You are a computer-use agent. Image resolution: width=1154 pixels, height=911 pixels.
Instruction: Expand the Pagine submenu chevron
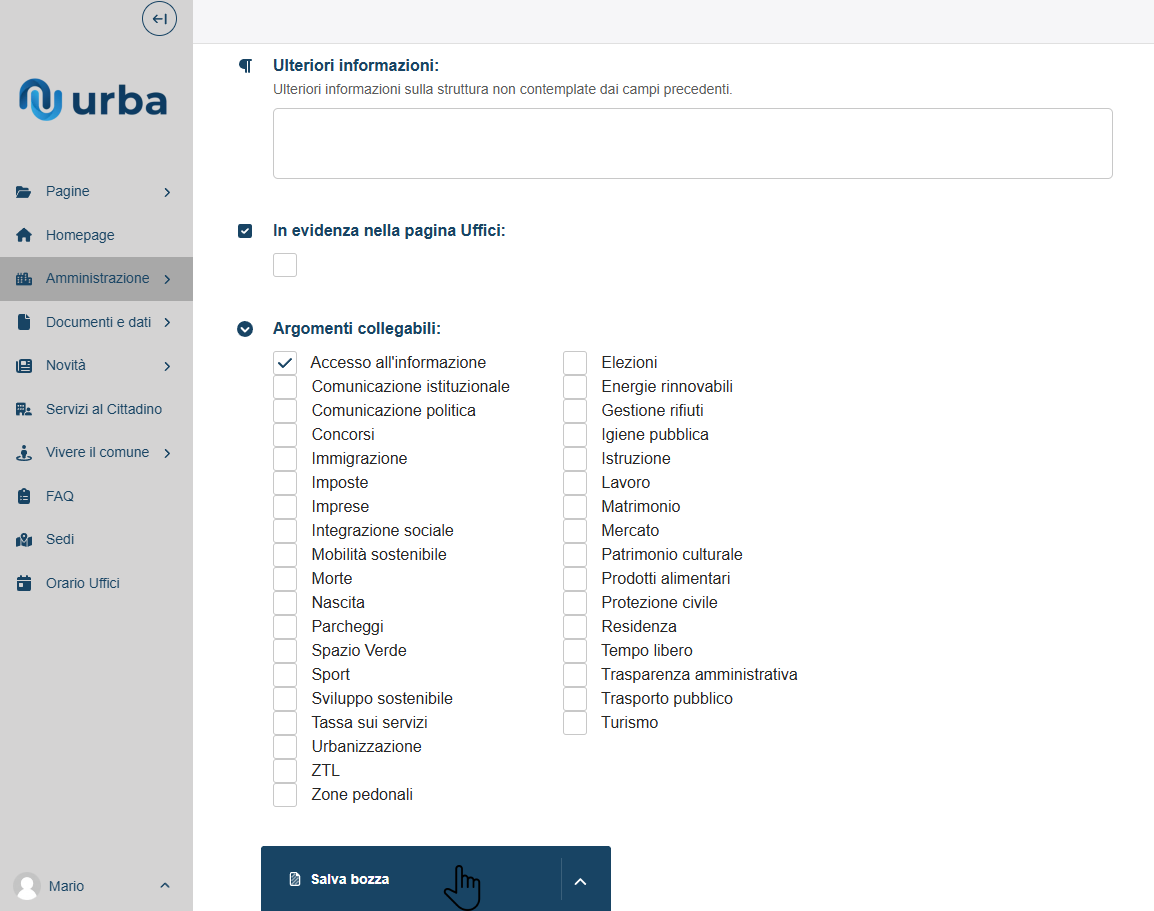click(167, 192)
